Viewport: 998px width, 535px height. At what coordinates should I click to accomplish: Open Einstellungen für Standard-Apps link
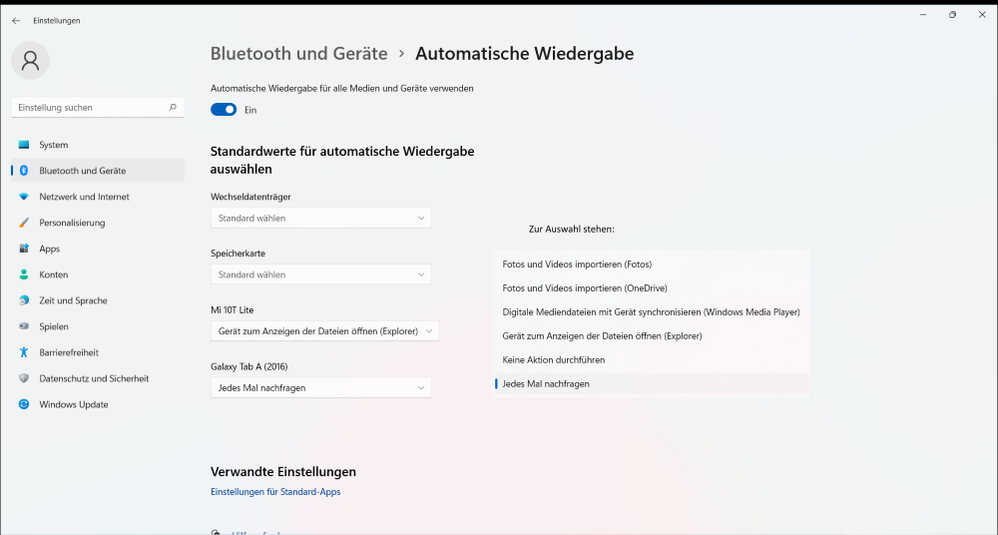[275, 492]
